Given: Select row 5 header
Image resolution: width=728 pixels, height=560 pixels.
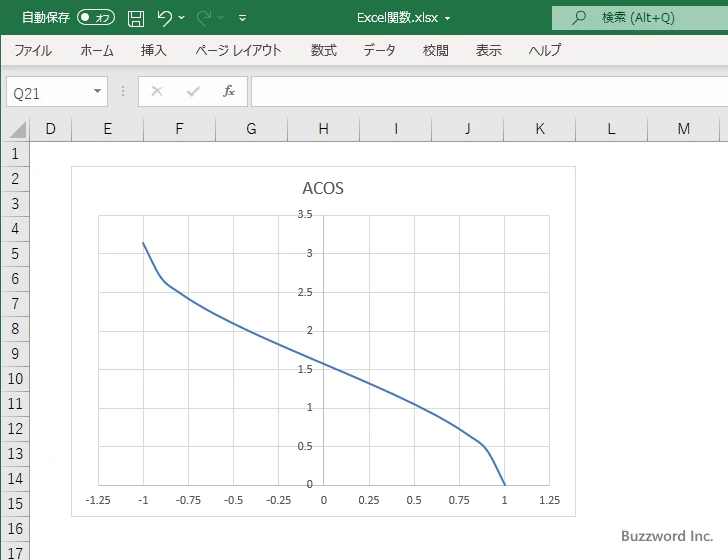Looking at the screenshot, I should pos(15,254).
